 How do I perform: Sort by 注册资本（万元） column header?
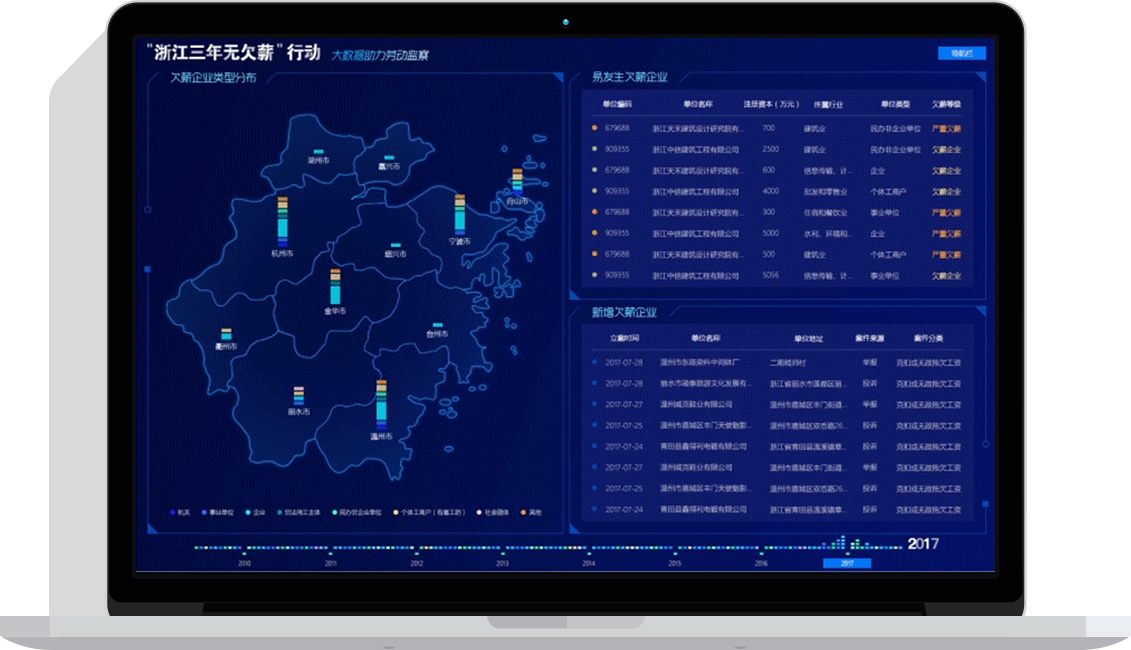point(770,104)
